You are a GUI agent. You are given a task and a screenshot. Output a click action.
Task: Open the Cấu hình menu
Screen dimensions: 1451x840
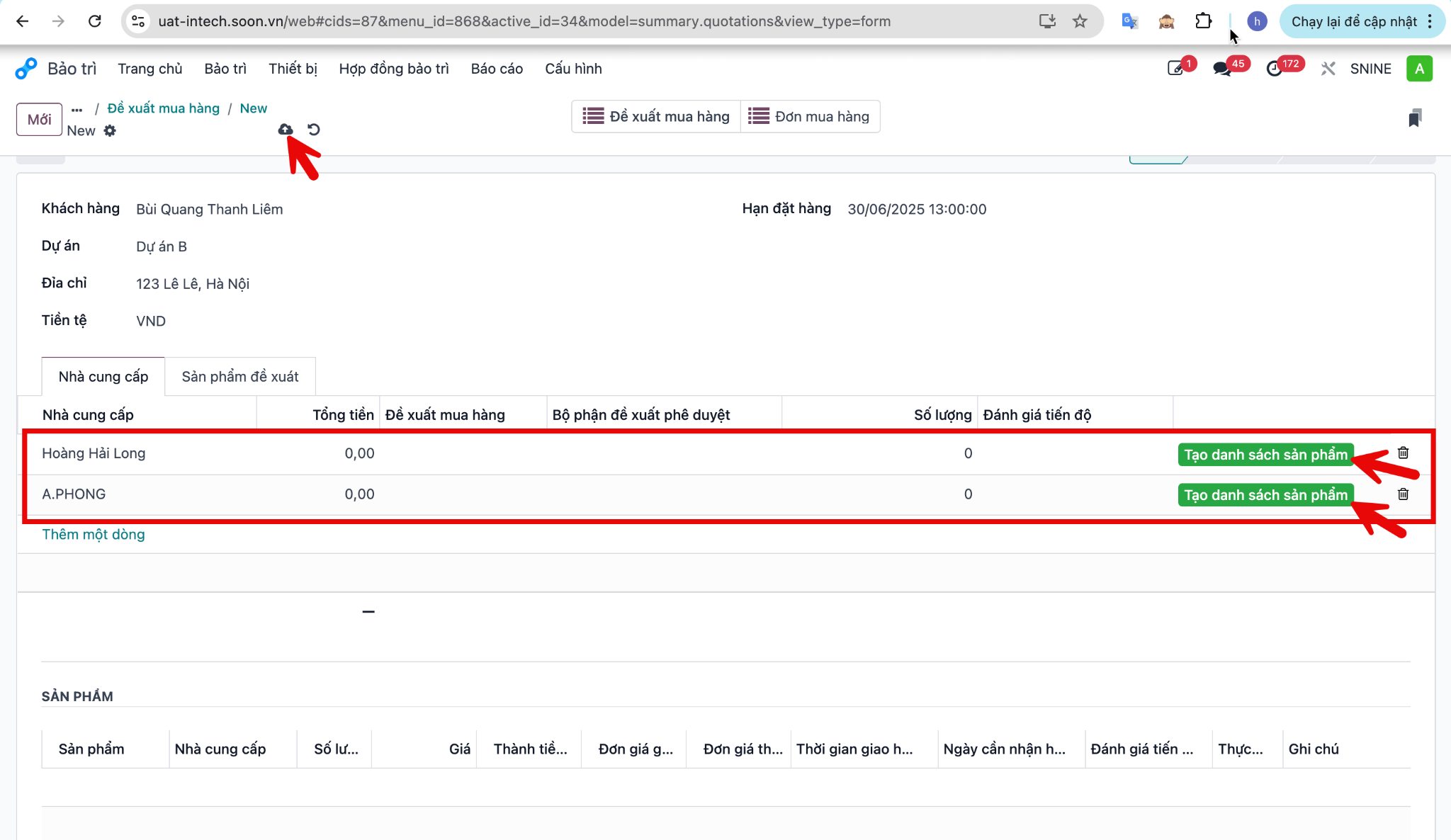pos(573,69)
